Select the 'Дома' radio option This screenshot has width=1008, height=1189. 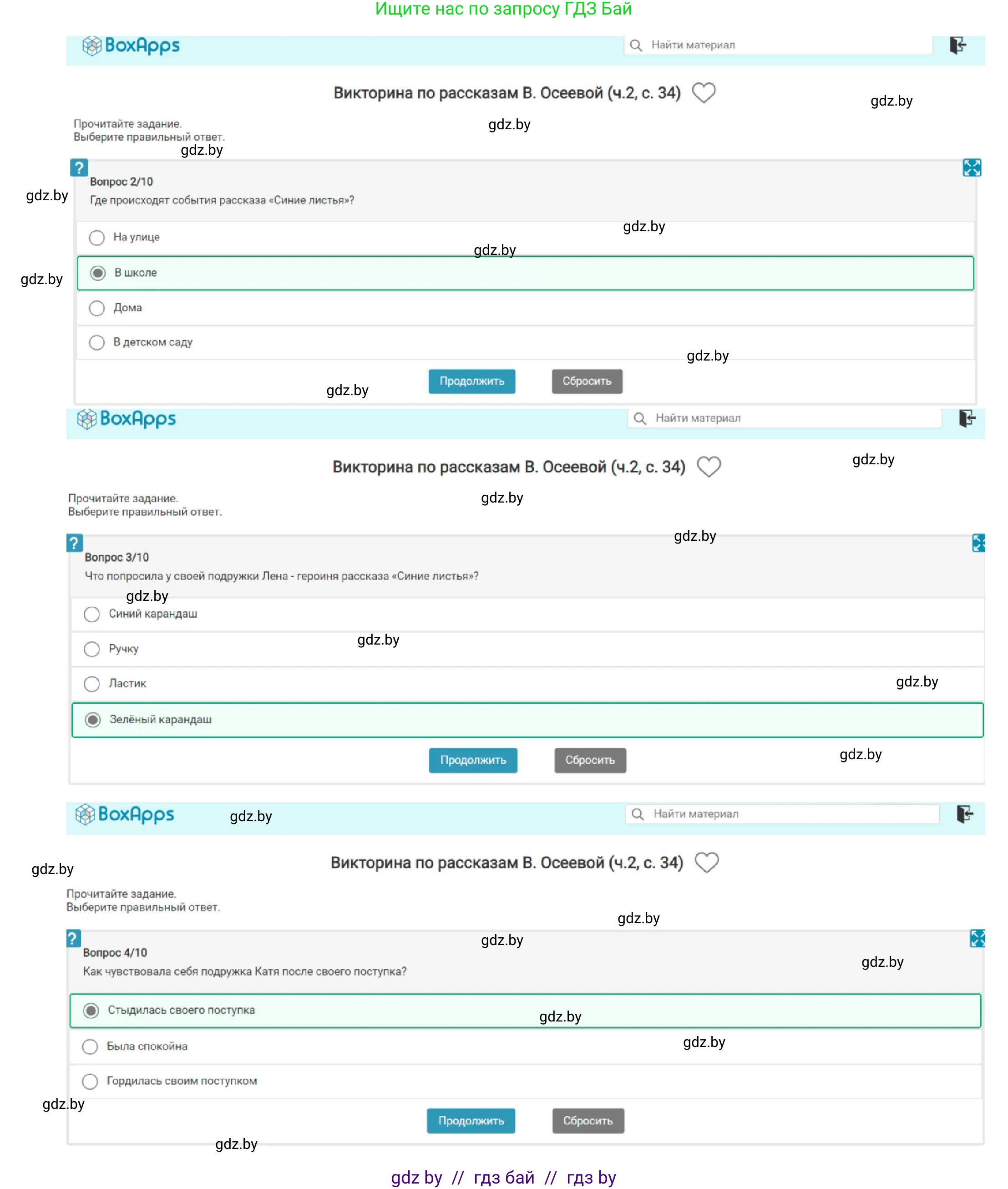pyautogui.click(x=97, y=308)
